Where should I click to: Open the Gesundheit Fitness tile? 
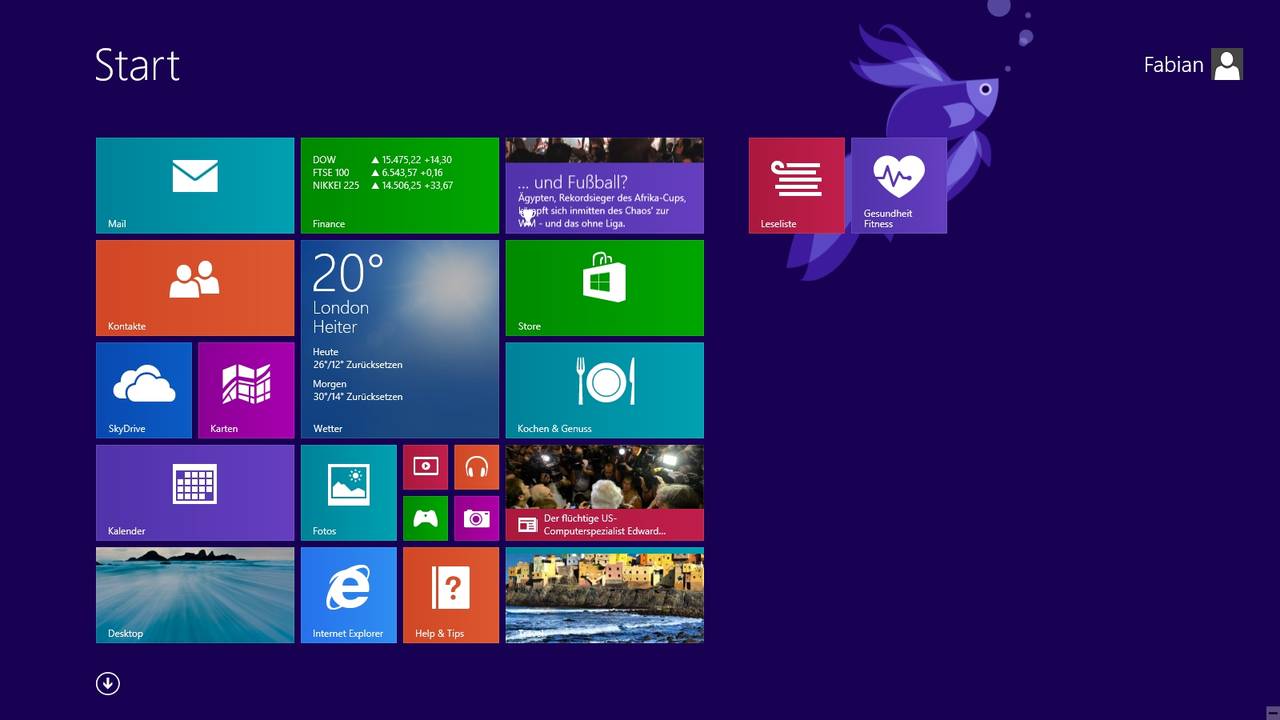(x=898, y=185)
